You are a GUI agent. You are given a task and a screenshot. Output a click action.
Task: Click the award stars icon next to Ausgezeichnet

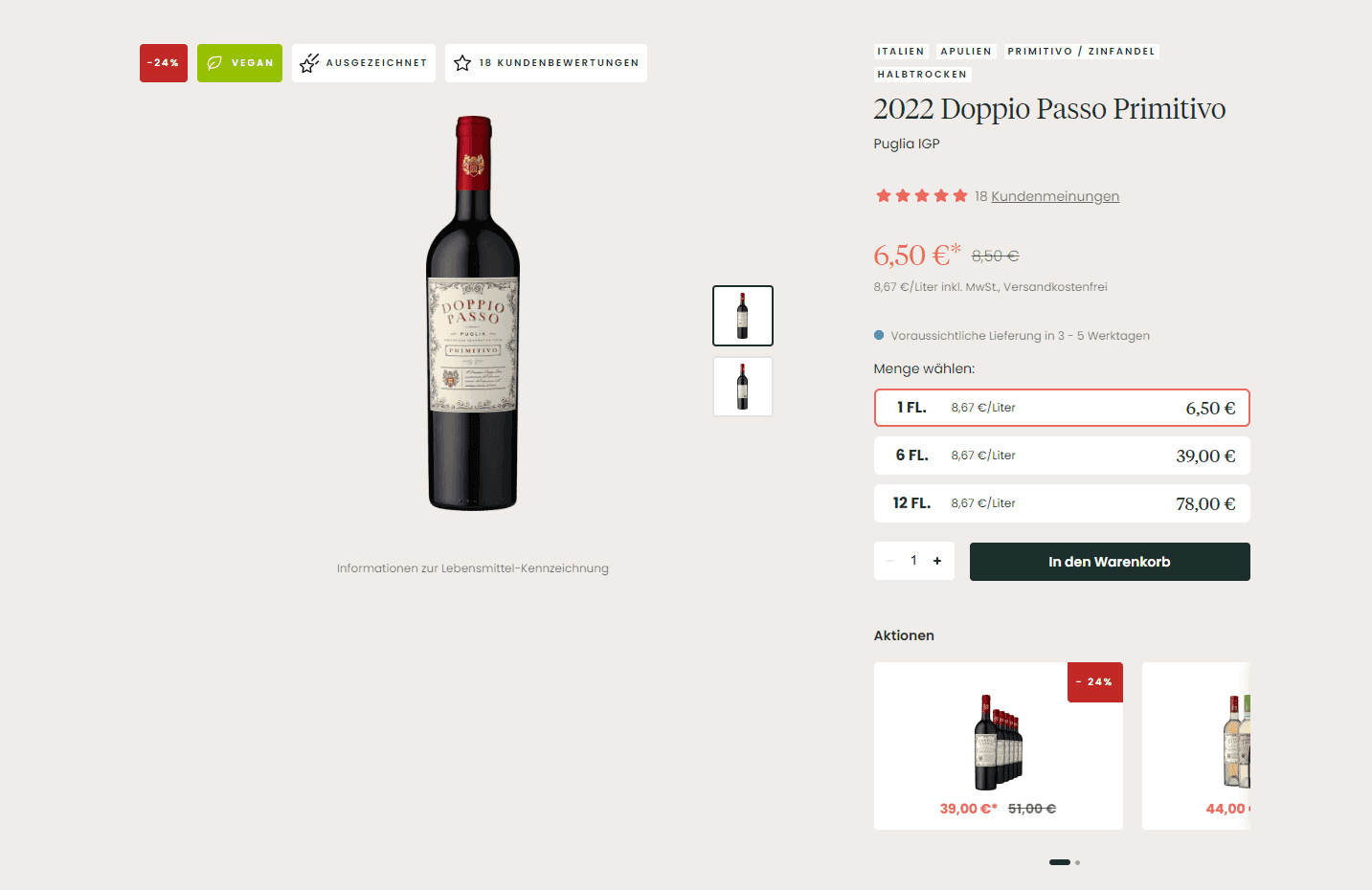[x=309, y=63]
